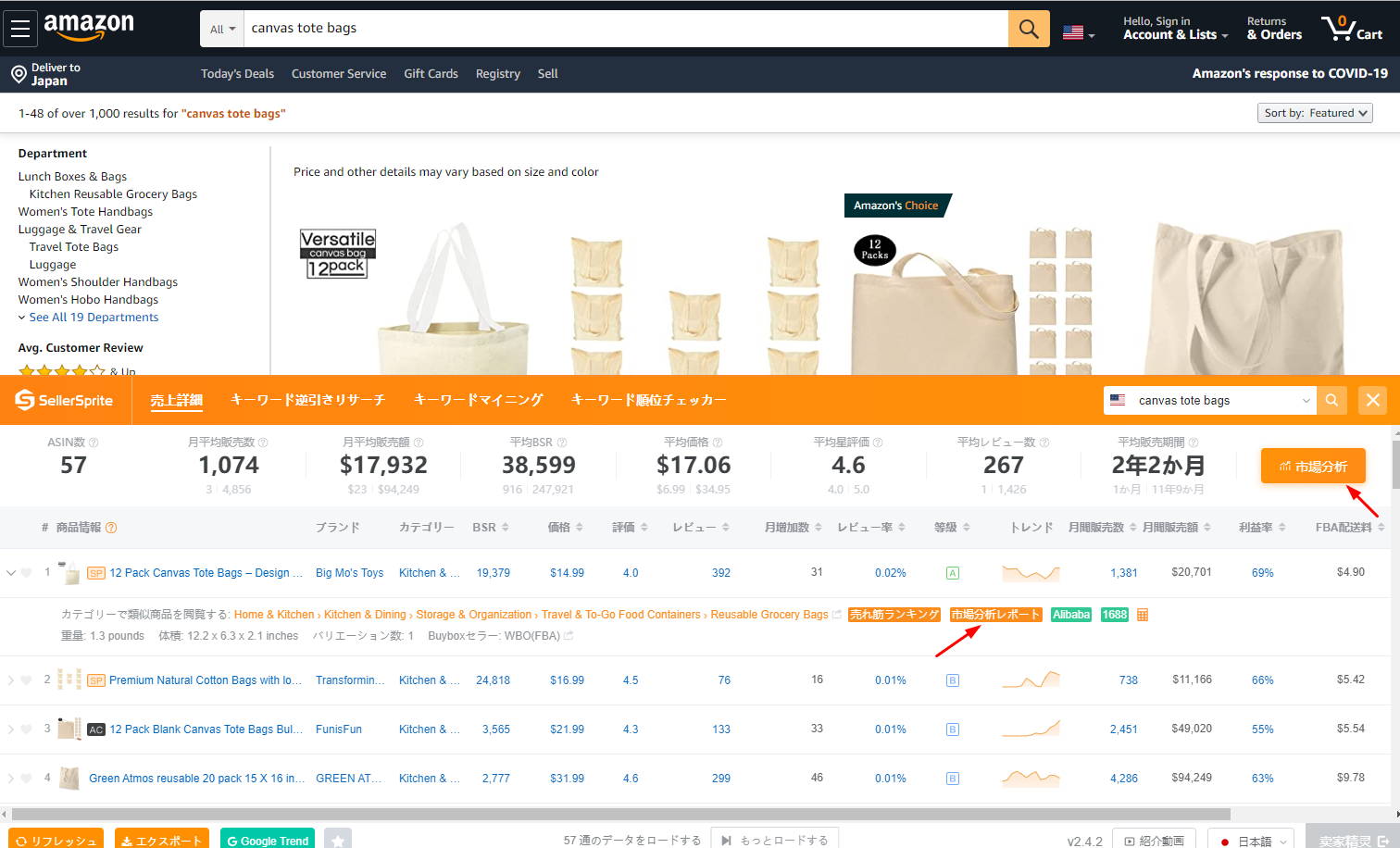This screenshot has width=1400, height=848.
Task: Click the orange calculator icon next to 1688
Action: pyautogui.click(x=1143, y=615)
